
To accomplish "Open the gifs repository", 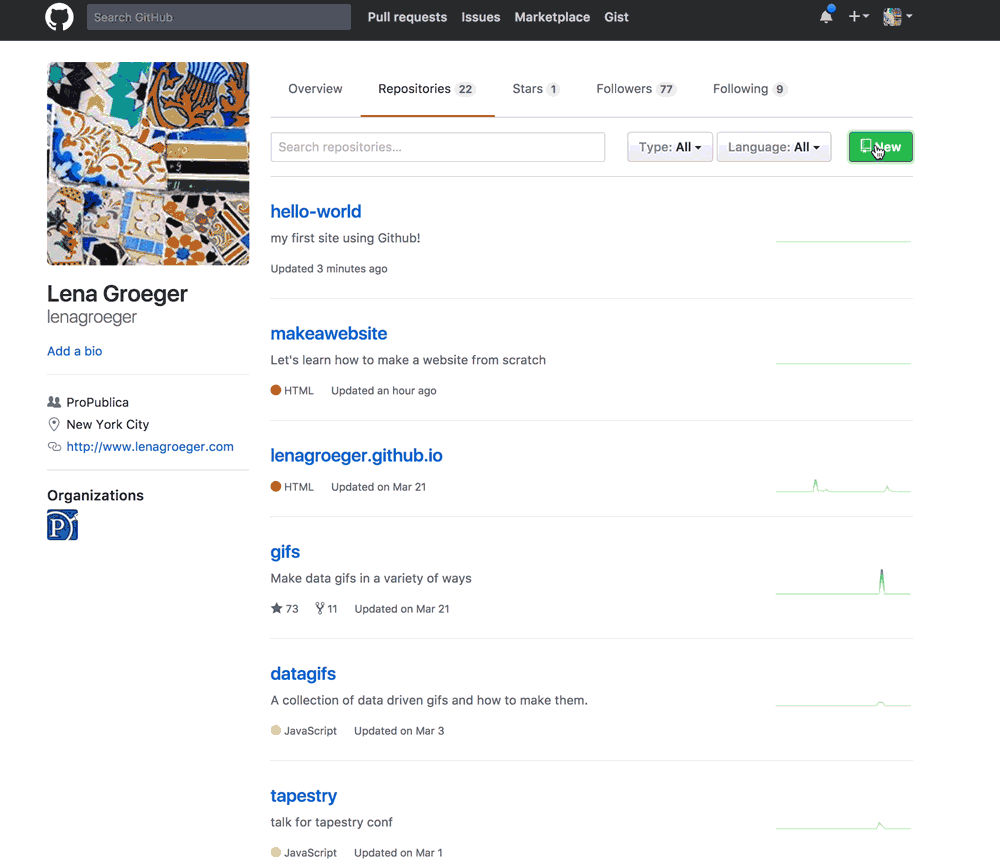I will click(285, 552).
